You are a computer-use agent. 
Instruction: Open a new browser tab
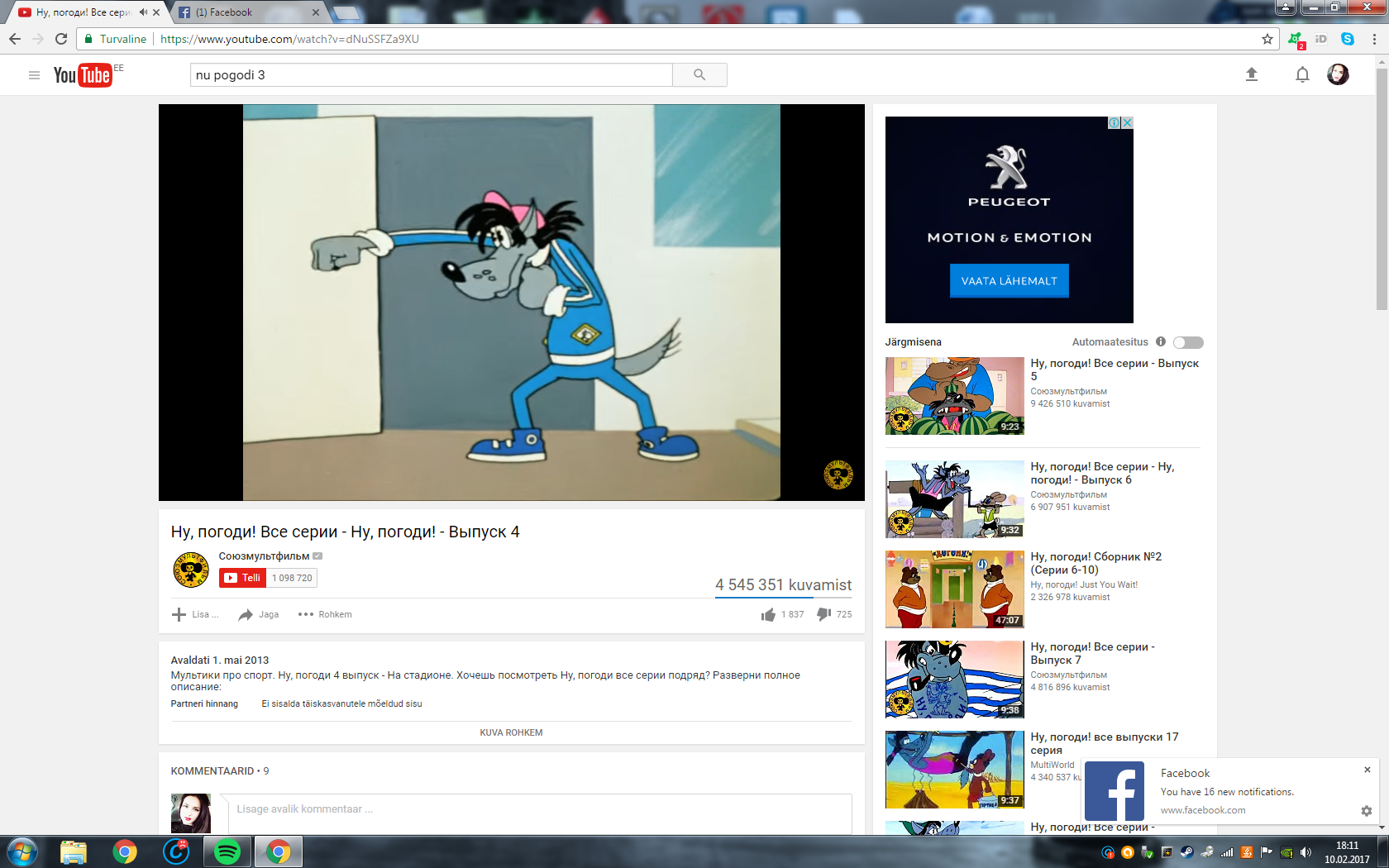click(346, 12)
